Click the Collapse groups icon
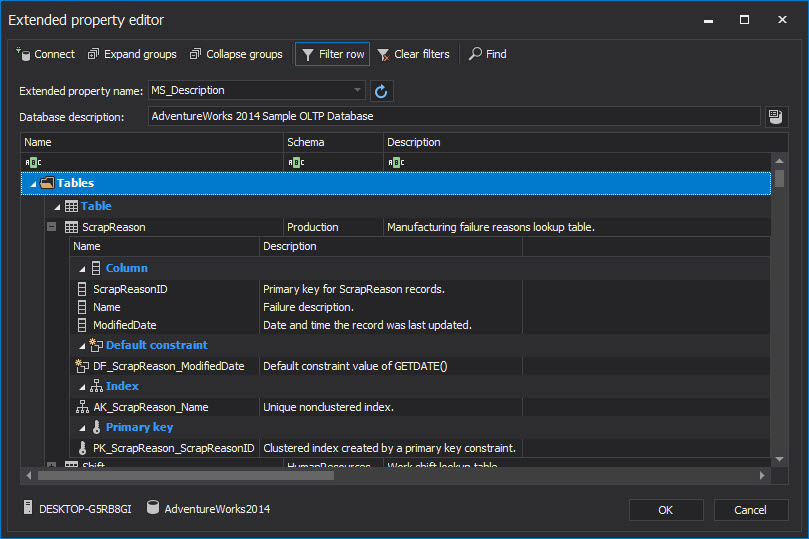Viewport: 809px width, 539px height. click(196, 54)
